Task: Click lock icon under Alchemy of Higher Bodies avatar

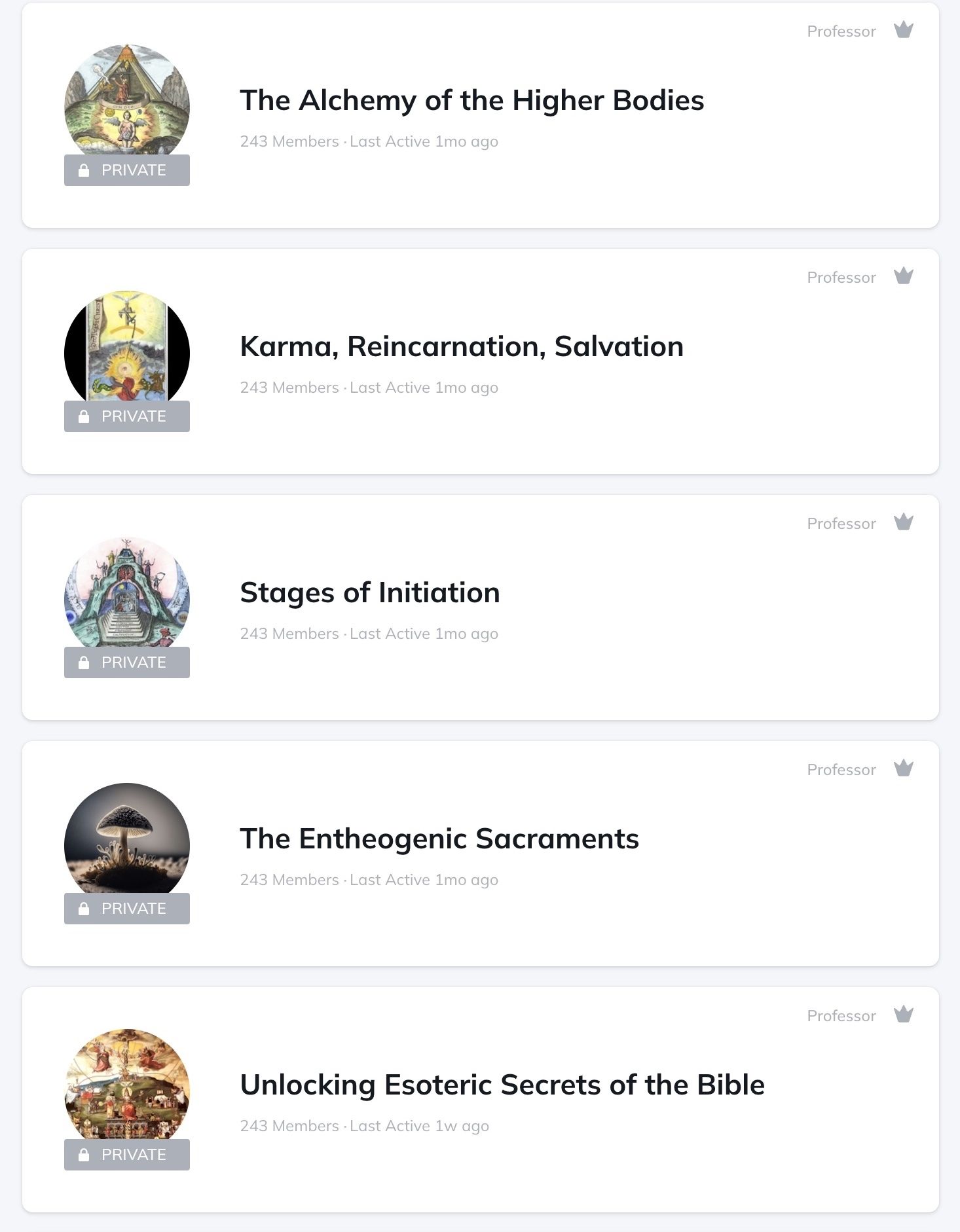Action: point(84,170)
